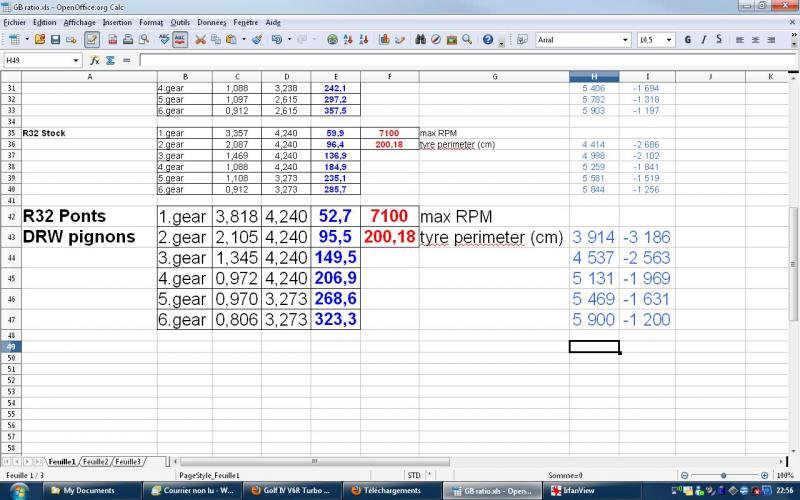Click zoom in plus button in status bar
This screenshot has height=500, width=800.
[764, 476]
